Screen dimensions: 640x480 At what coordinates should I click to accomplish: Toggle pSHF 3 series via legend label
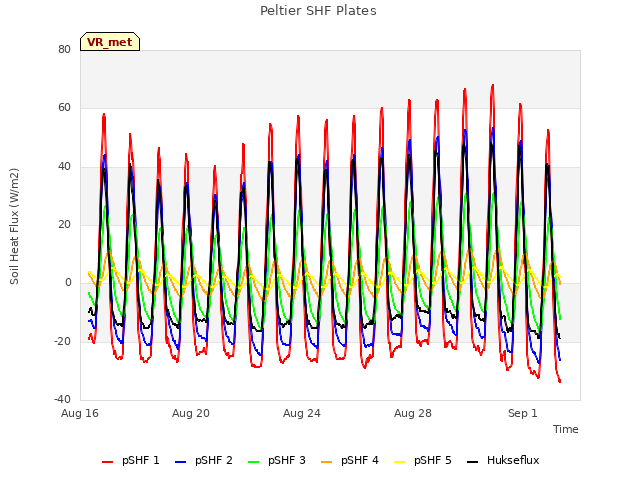point(287,460)
